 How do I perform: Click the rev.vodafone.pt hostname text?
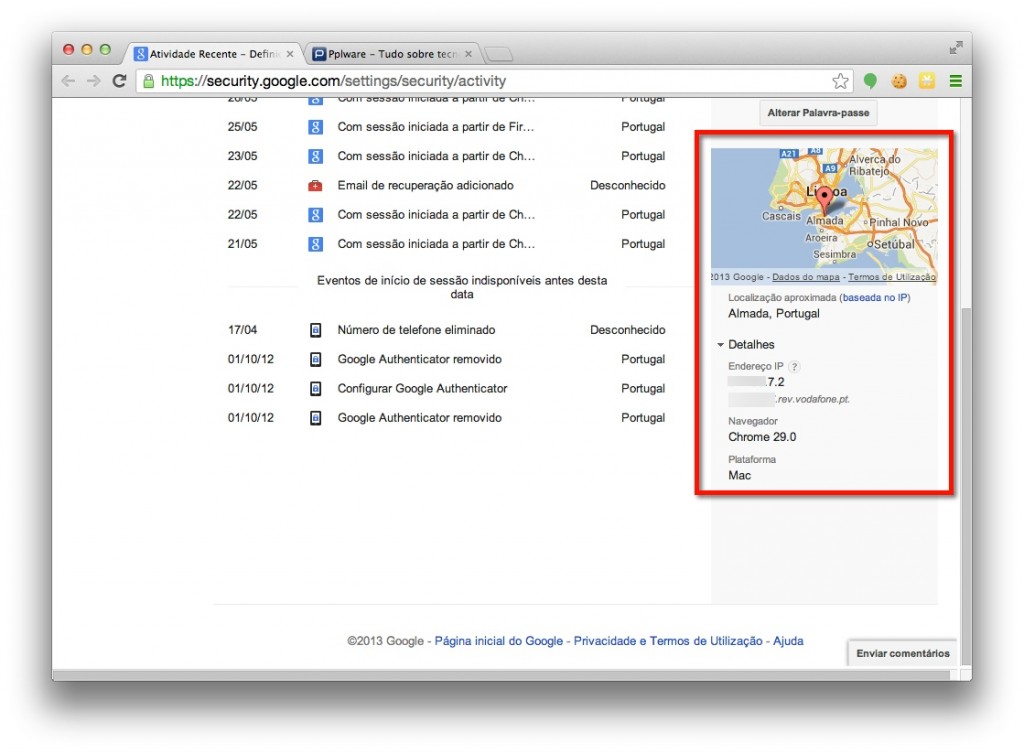[812, 399]
